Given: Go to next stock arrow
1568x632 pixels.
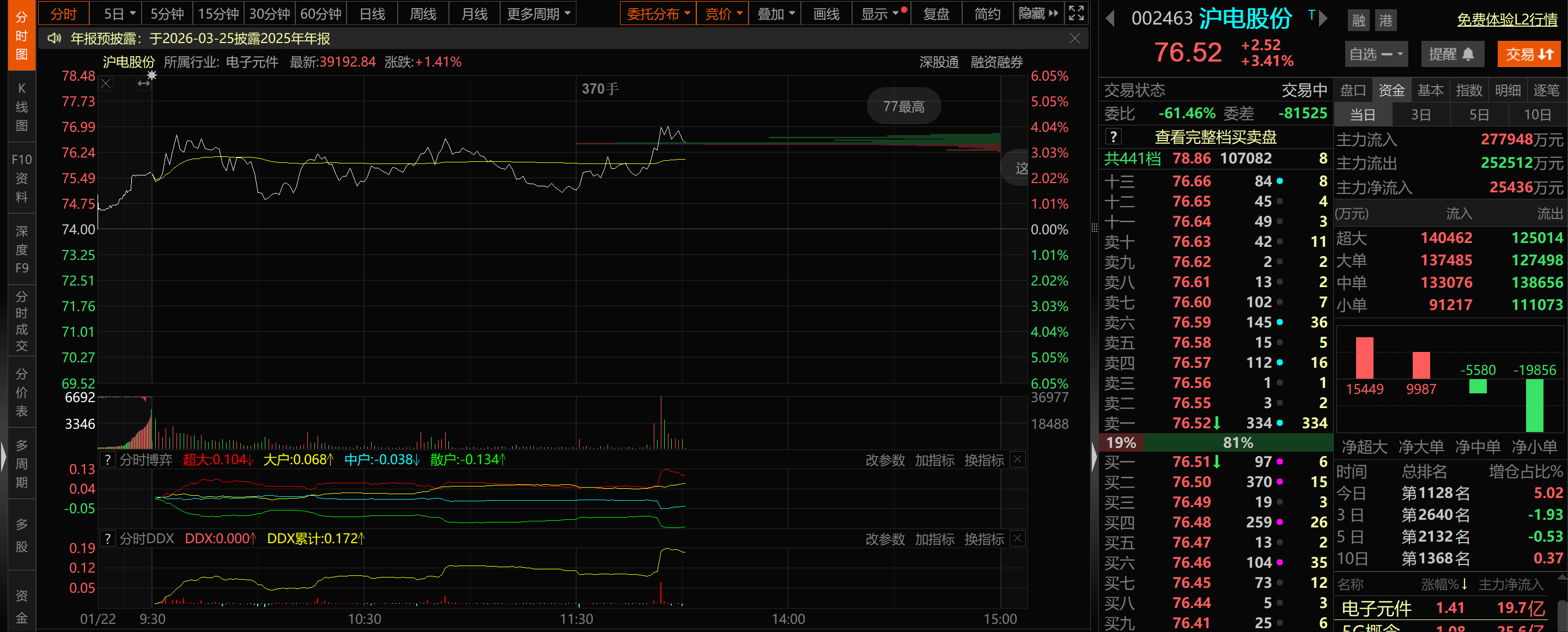Looking at the screenshot, I should click(x=1323, y=19).
